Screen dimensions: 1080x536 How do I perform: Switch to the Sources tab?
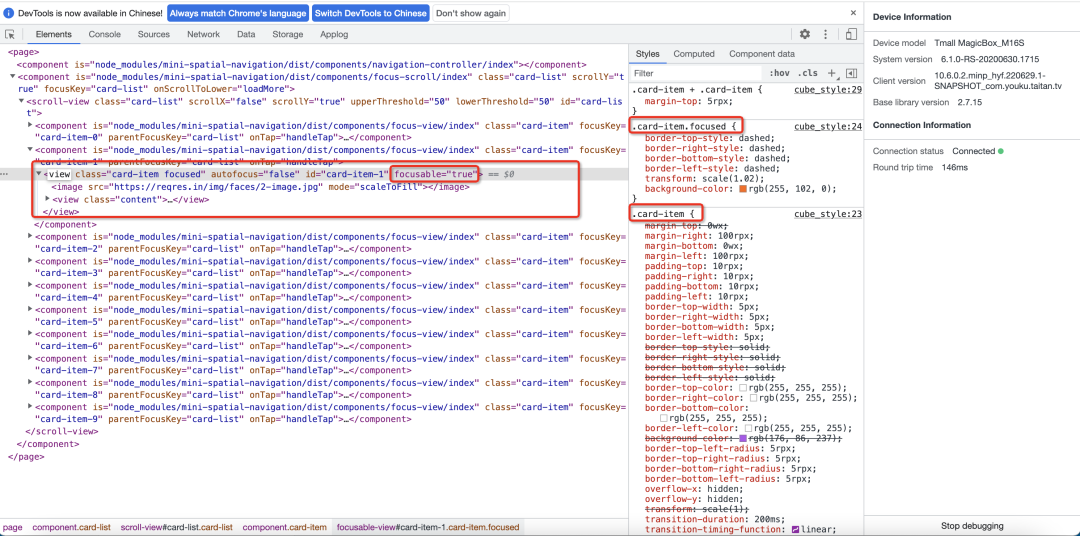(154, 34)
